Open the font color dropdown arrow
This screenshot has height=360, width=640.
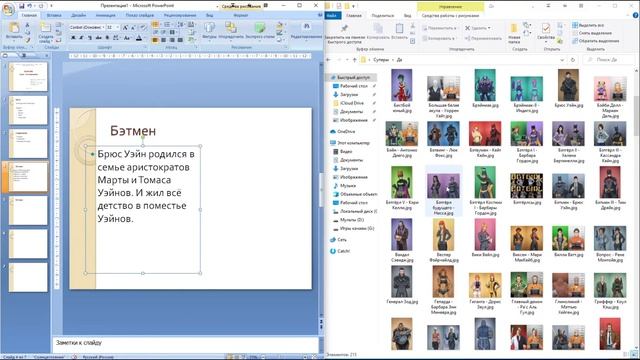144,38
